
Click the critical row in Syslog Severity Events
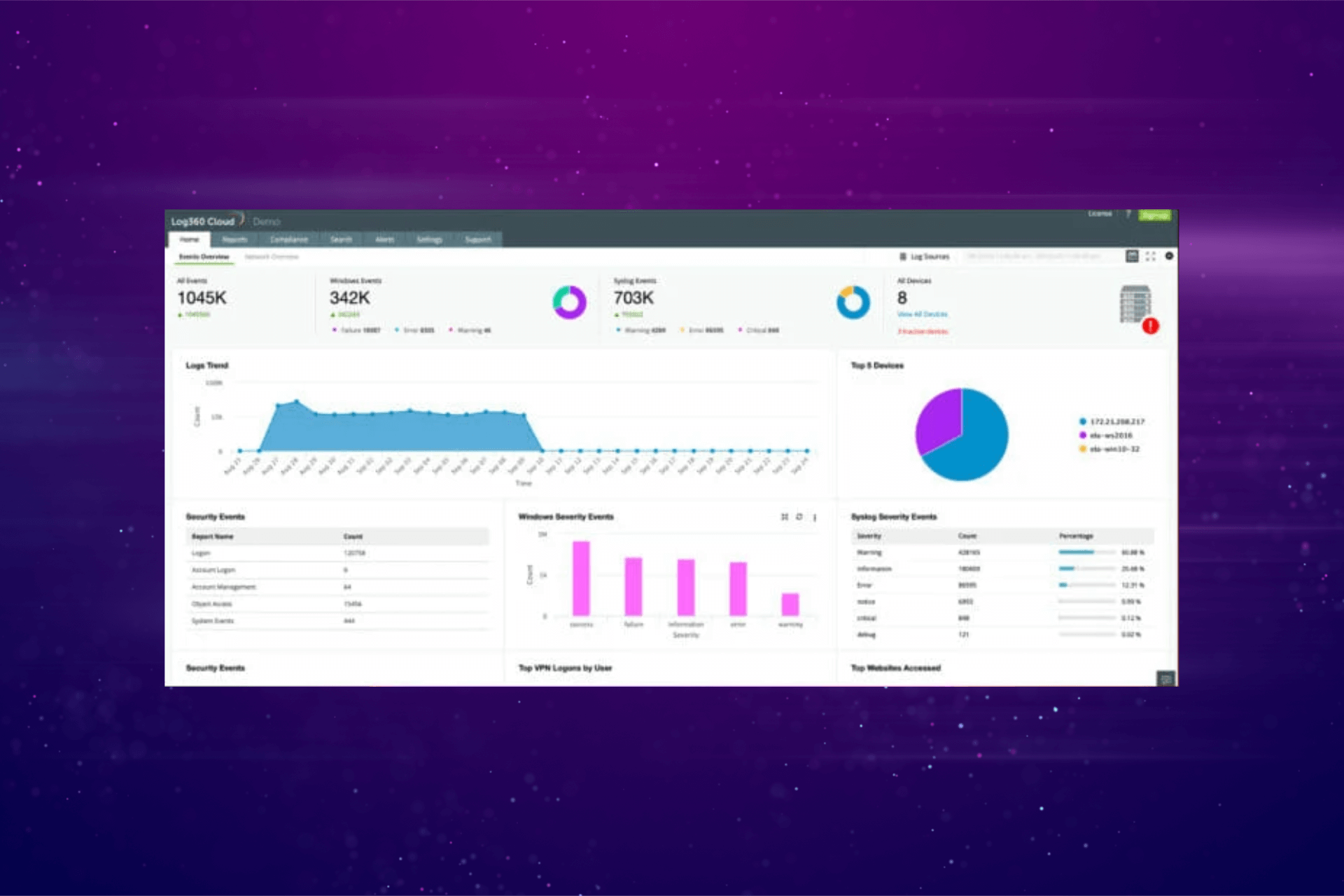[x=1002, y=618]
